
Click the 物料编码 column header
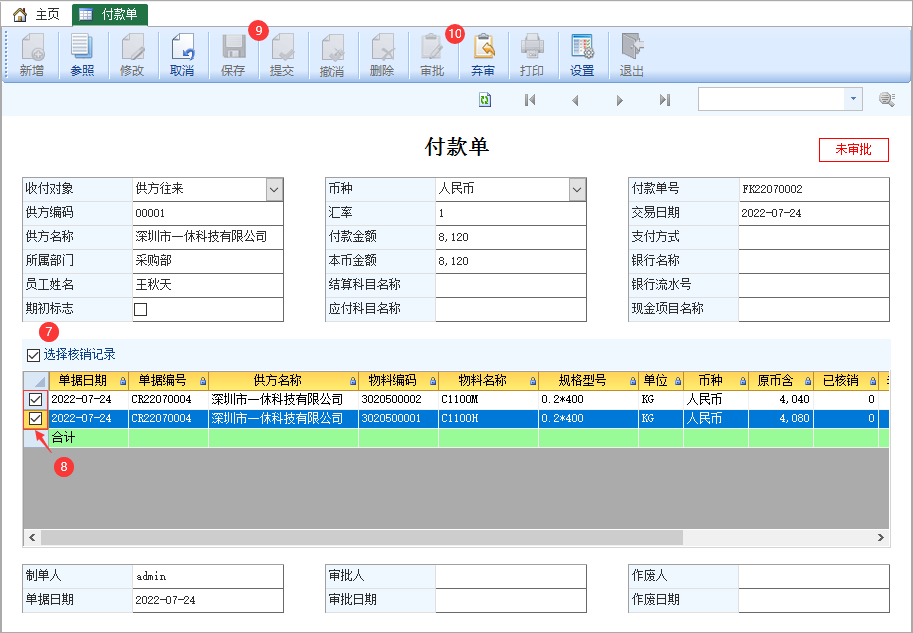398,381
